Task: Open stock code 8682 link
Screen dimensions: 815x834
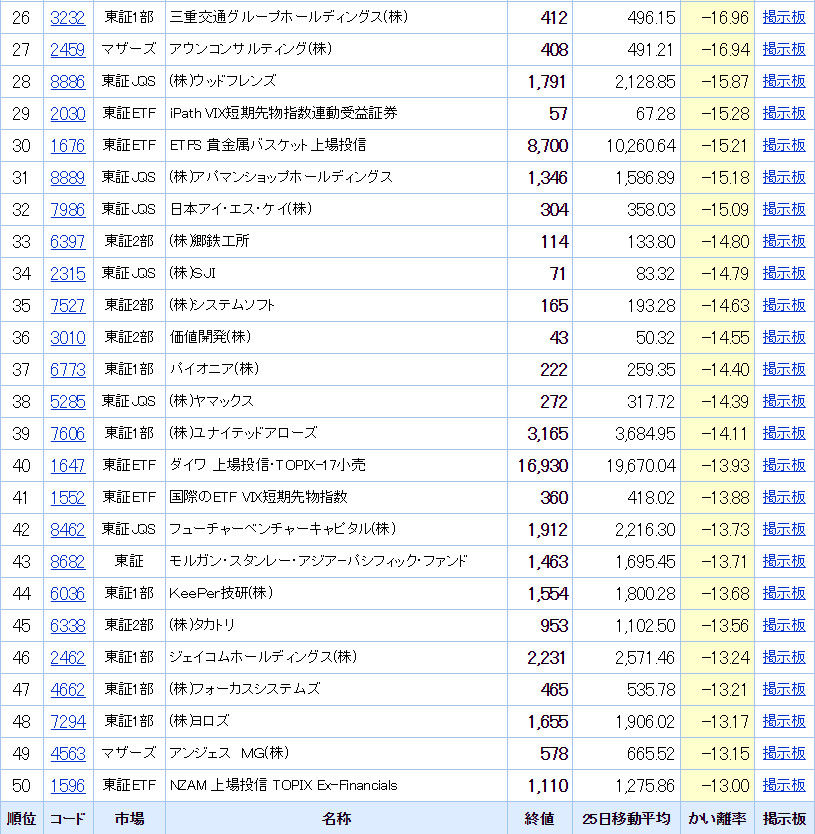Action: [x=68, y=562]
